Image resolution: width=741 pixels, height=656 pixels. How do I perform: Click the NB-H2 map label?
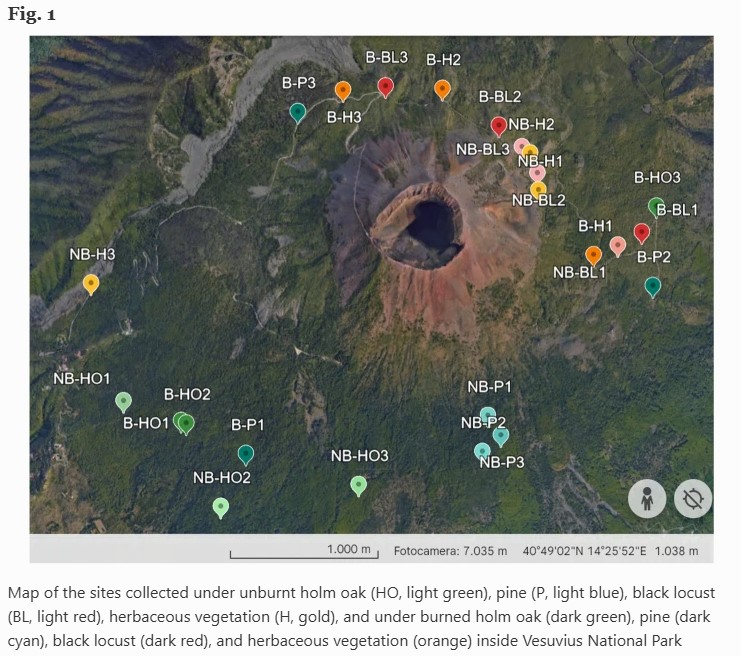(531, 124)
